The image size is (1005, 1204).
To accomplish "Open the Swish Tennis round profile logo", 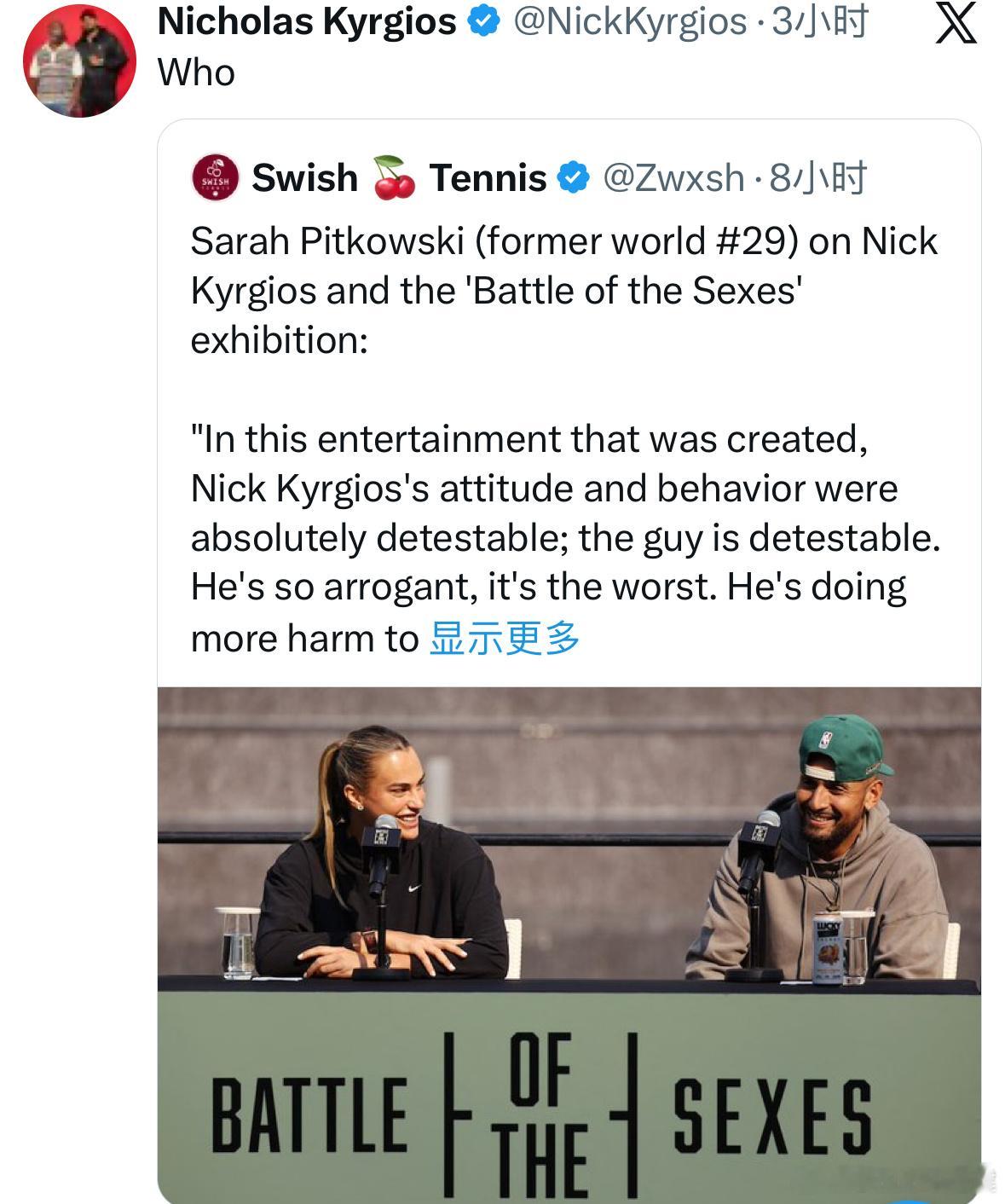I will (x=215, y=177).
